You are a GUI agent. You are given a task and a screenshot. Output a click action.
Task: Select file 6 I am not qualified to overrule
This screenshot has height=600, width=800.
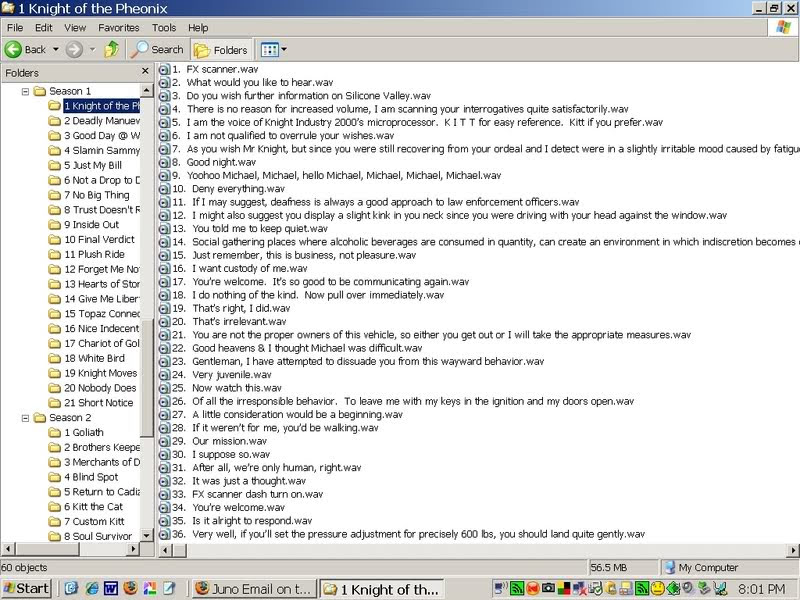pos(283,135)
